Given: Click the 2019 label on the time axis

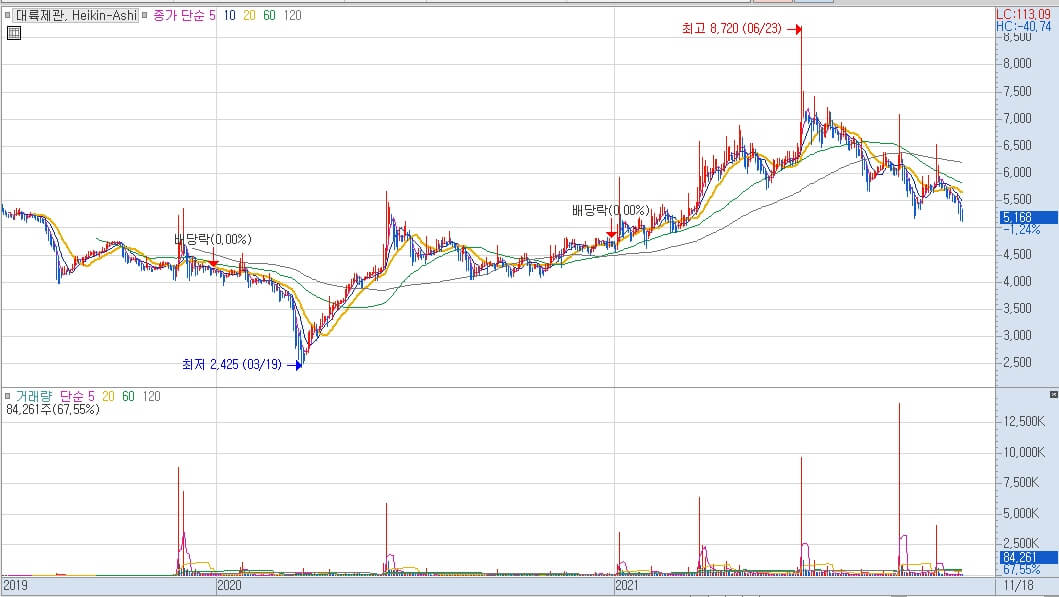Looking at the screenshot, I should point(16,585).
